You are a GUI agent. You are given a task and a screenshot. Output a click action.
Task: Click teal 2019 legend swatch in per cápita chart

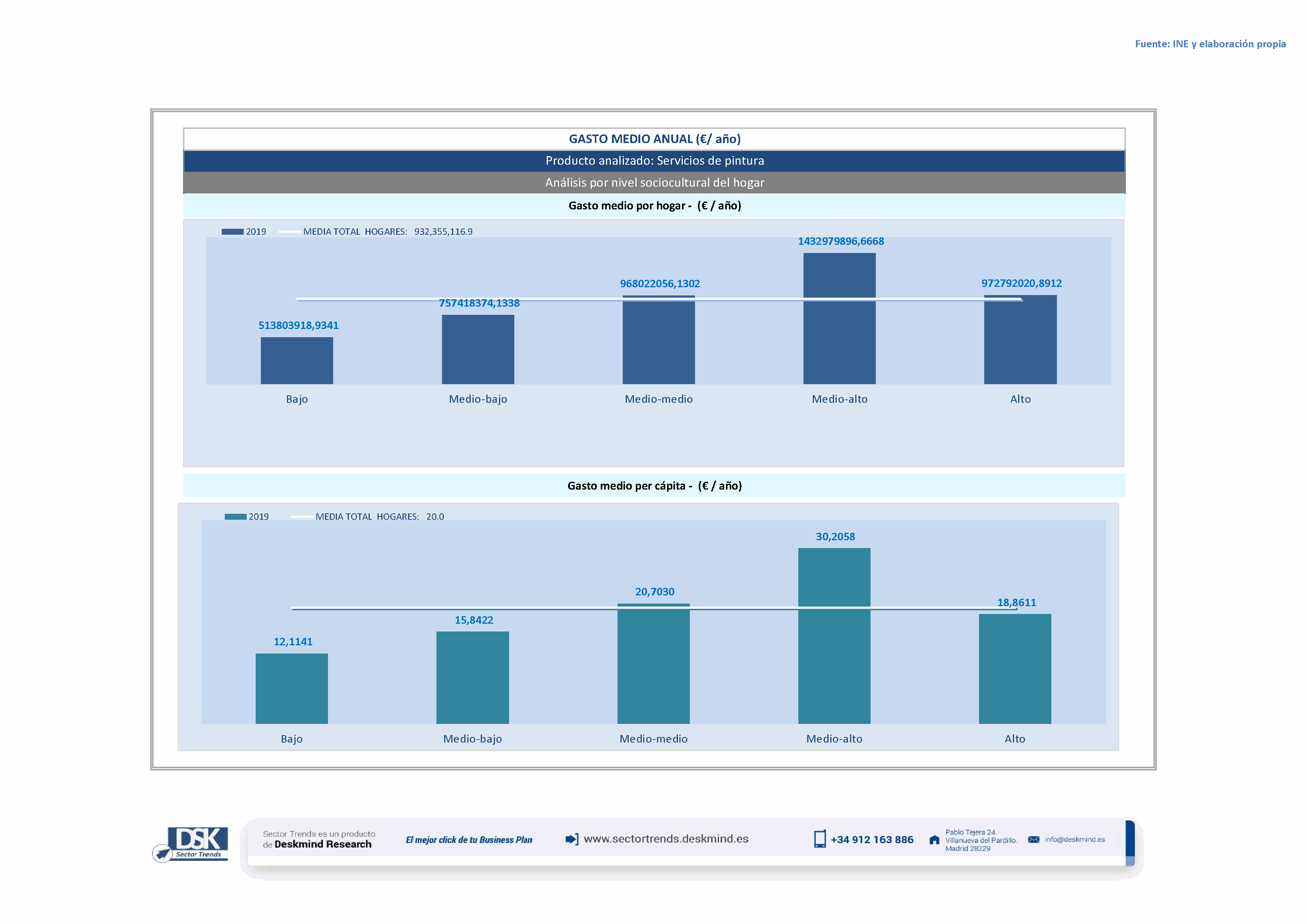click(235, 517)
